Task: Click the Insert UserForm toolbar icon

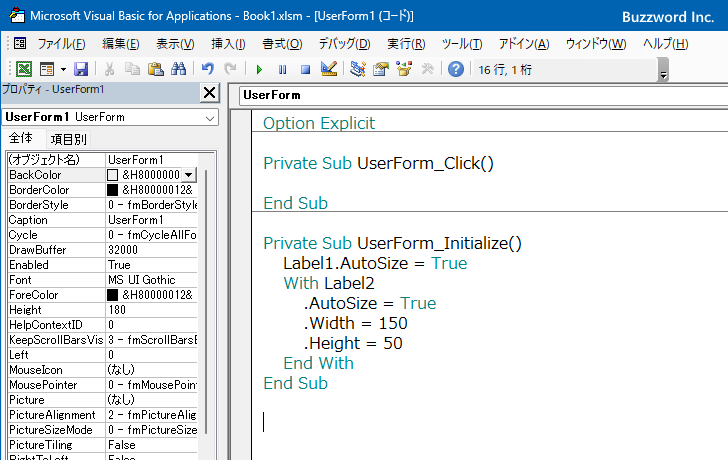Action: click(x=47, y=69)
